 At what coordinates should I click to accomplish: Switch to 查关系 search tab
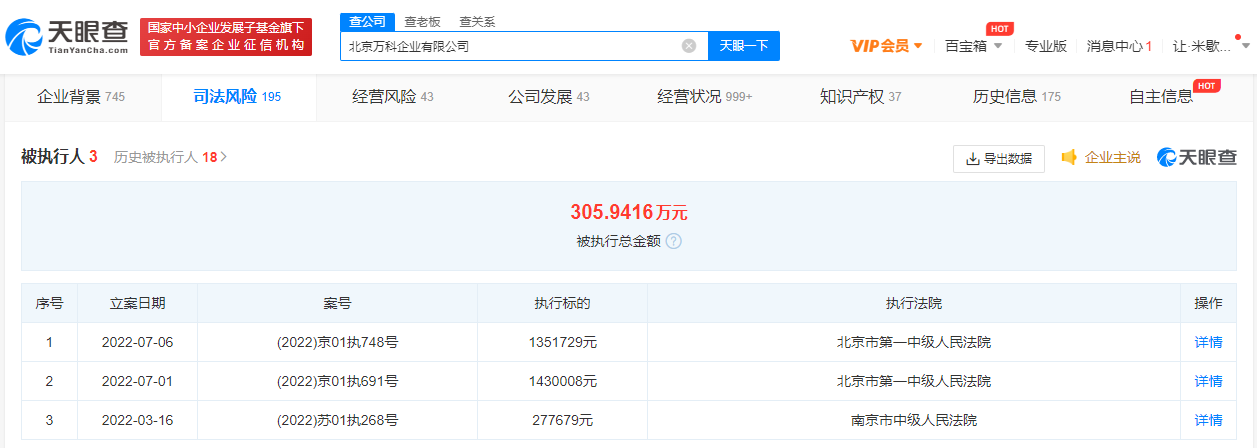(x=477, y=21)
